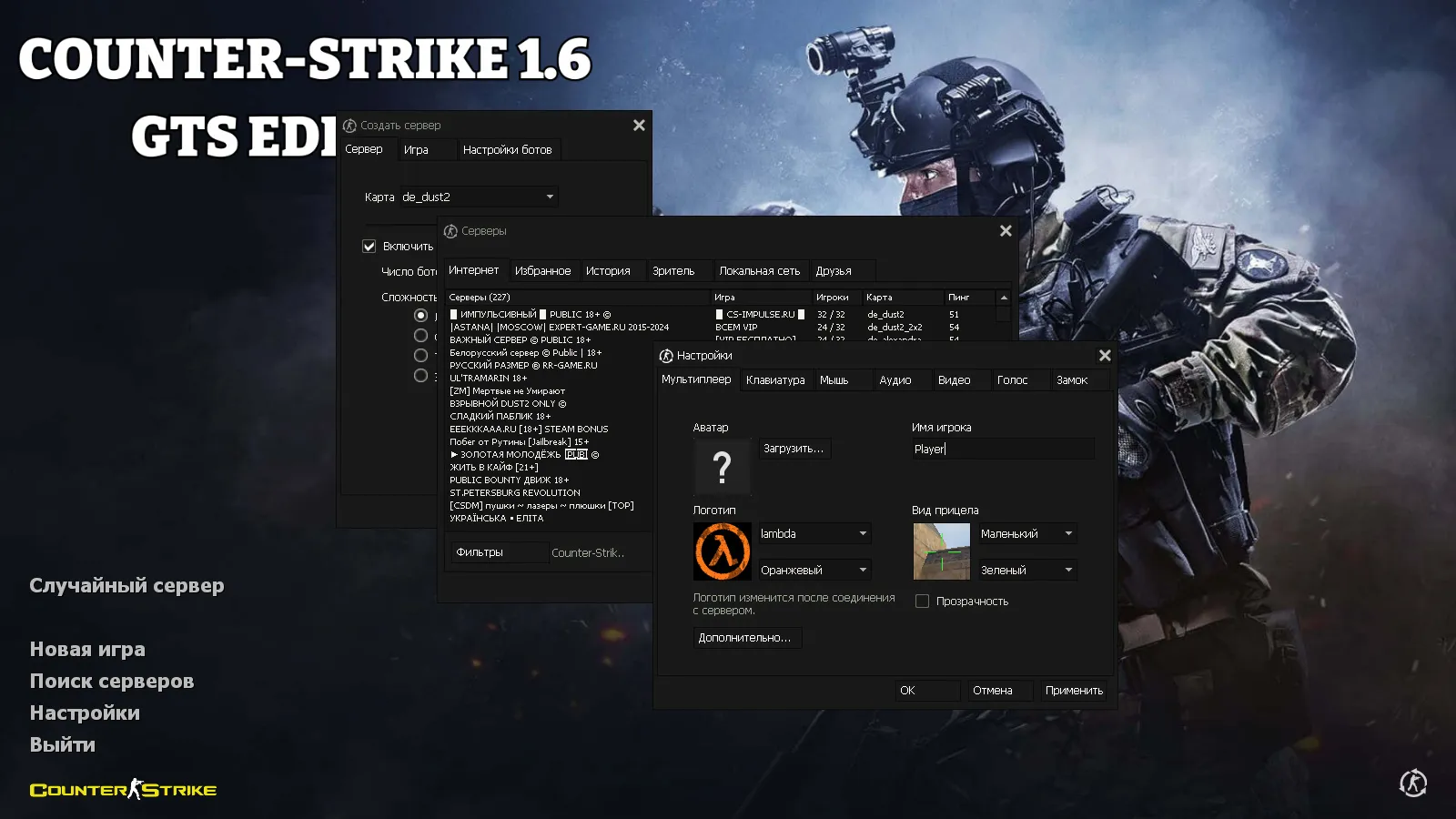Click the orange lambda logo preview
The width and height of the screenshot is (1456, 819).
(722, 551)
